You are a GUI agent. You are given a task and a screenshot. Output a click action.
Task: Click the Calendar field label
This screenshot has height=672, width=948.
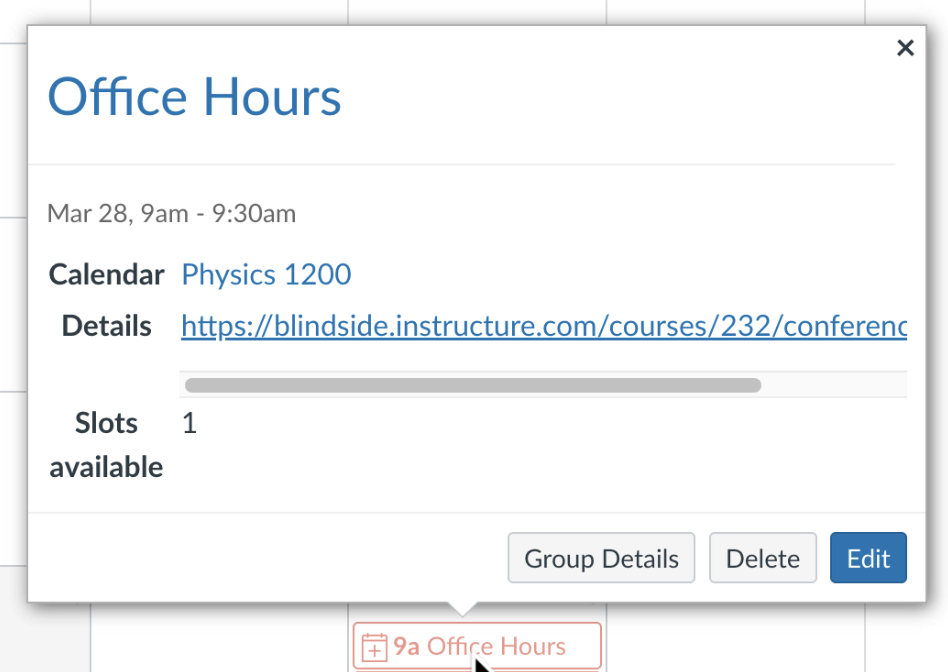click(x=106, y=275)
